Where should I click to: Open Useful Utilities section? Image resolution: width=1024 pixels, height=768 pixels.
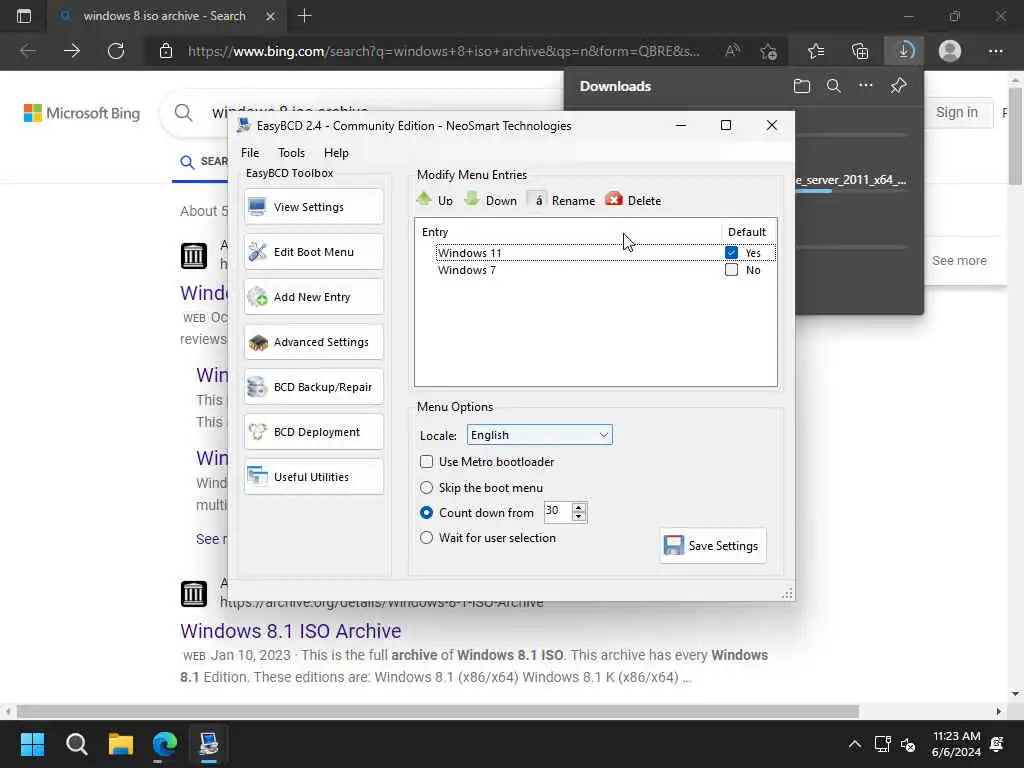(313, 477)
